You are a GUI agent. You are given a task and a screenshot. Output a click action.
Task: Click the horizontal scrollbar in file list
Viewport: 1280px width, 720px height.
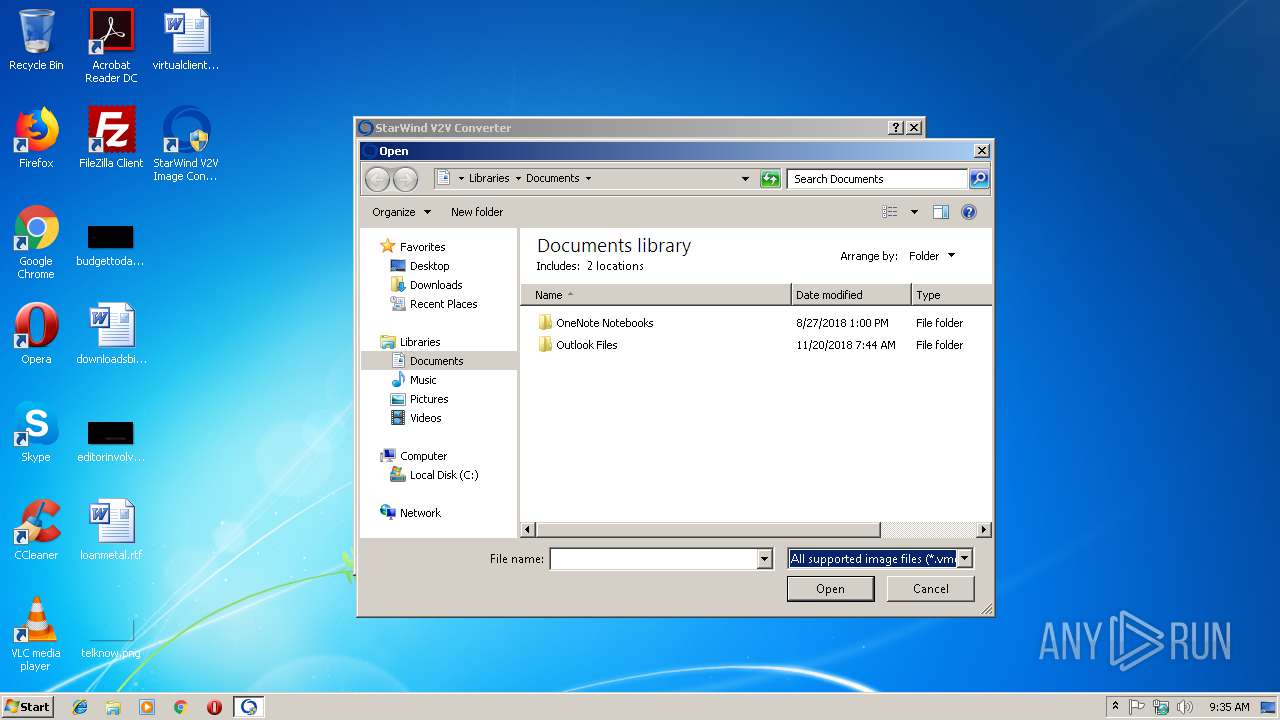(708, 529)
